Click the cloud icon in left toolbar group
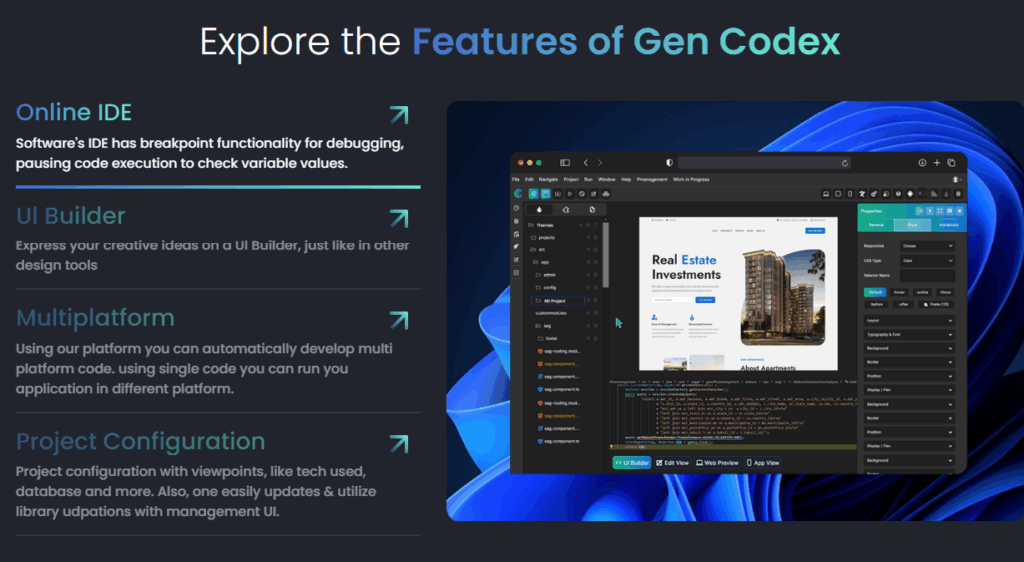This screenshot has width=1024, height=562. pos(606,194)
